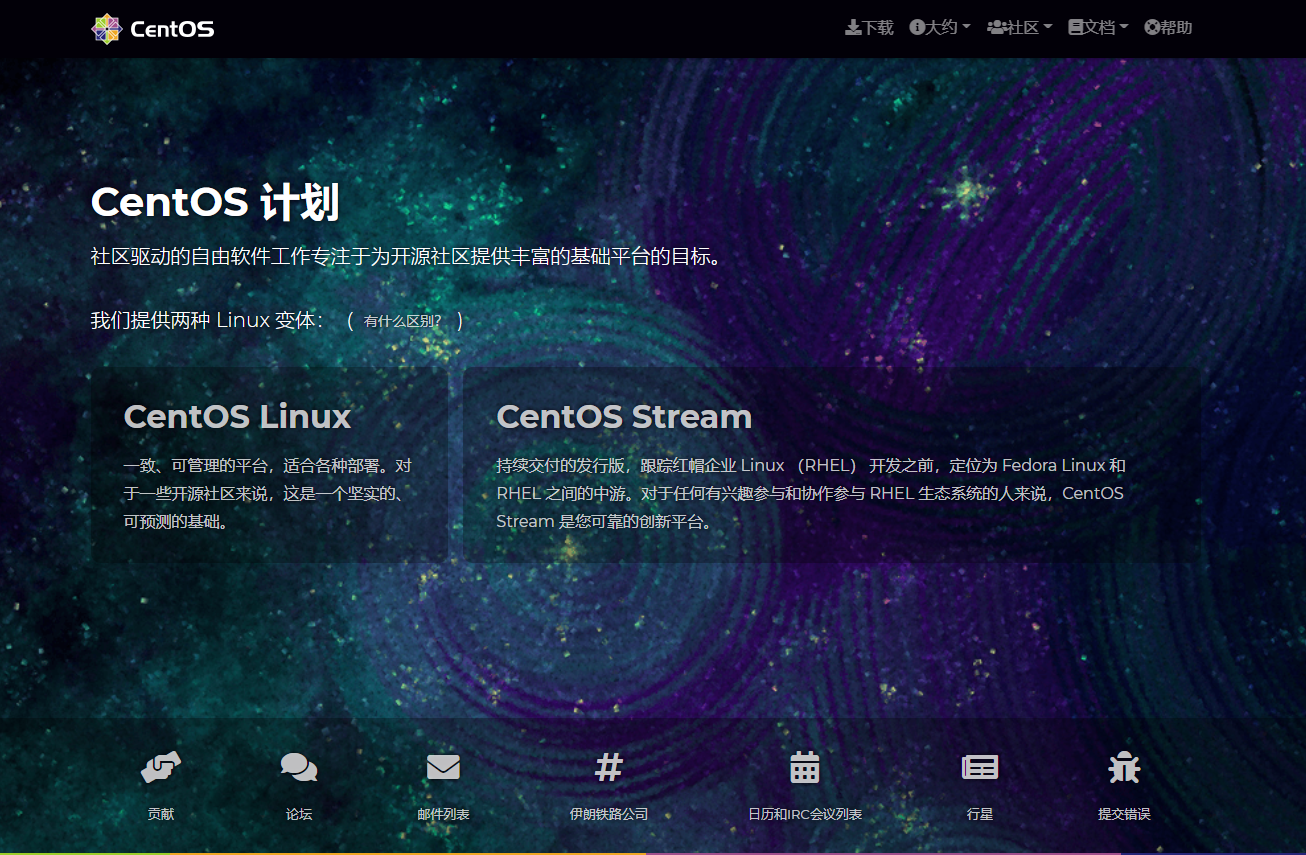Click the text 我们提供两种 Linux 变体
The image size is (1306, 855).
(x=206, y=321)
